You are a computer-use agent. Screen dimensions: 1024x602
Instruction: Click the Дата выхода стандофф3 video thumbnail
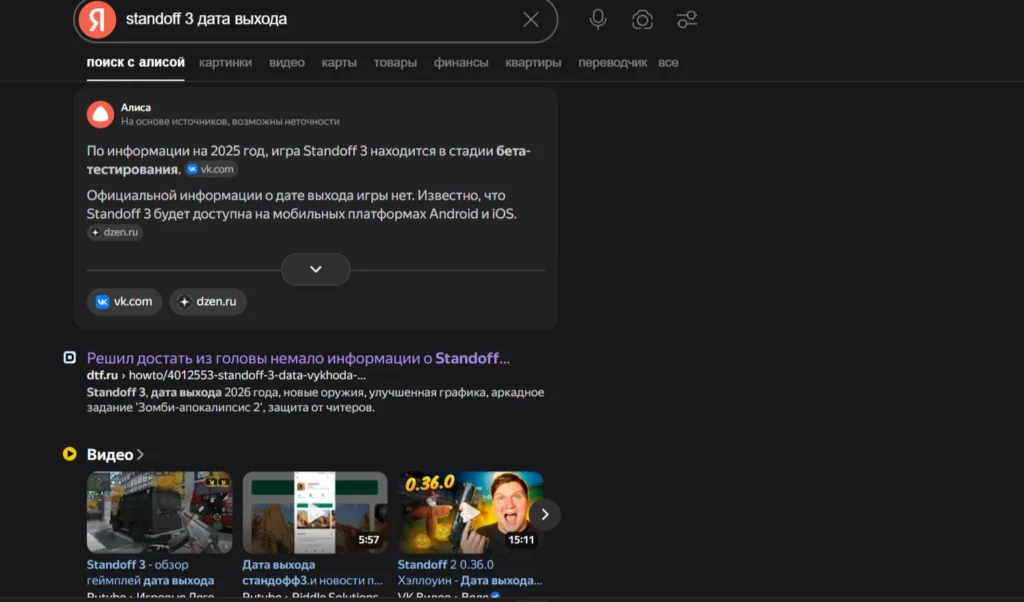(315, 513)
